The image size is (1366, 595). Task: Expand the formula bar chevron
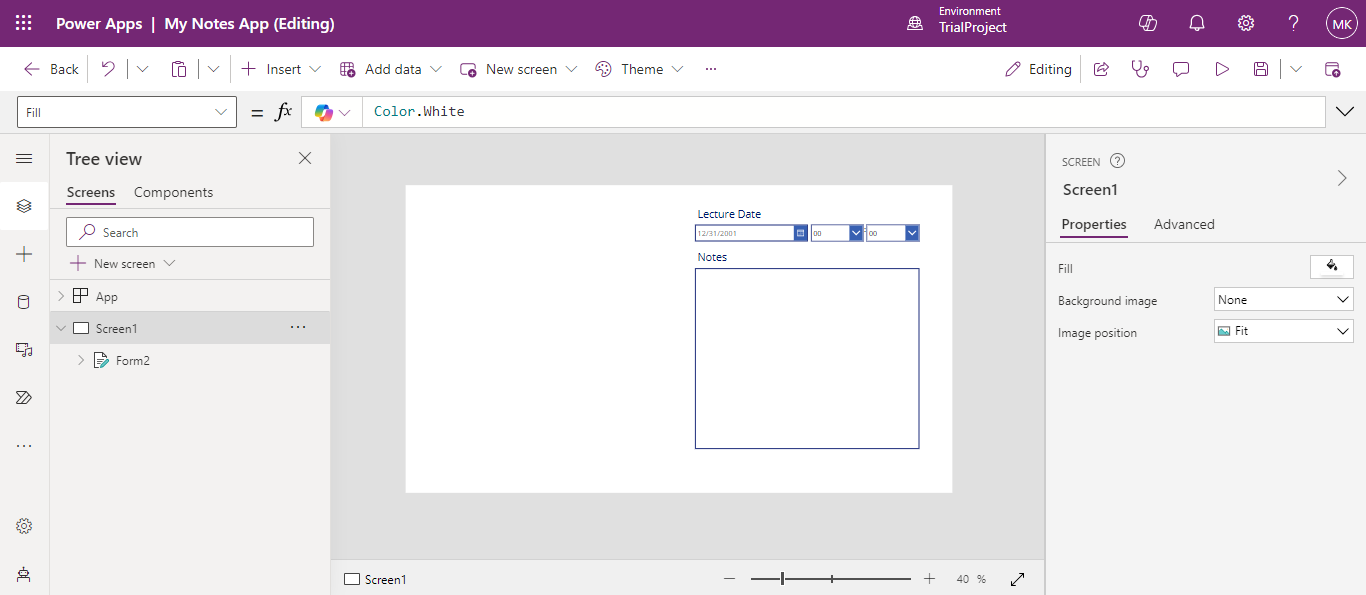(x=1344, y=112)
